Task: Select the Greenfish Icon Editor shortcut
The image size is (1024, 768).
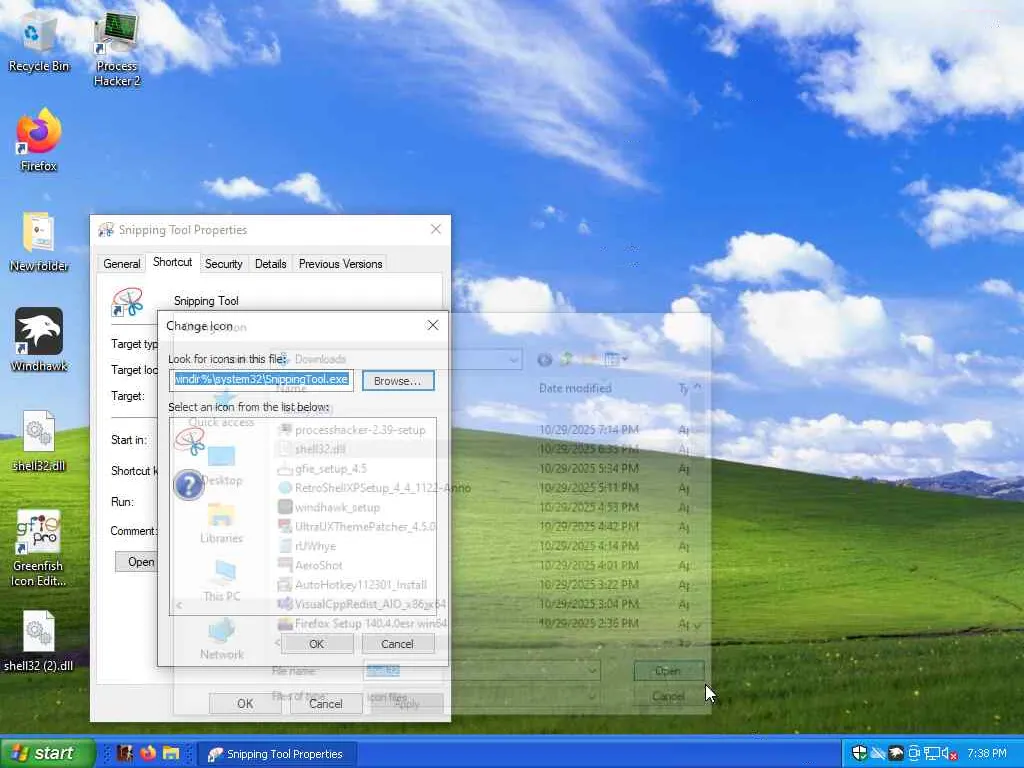Action: coord(38,549)
